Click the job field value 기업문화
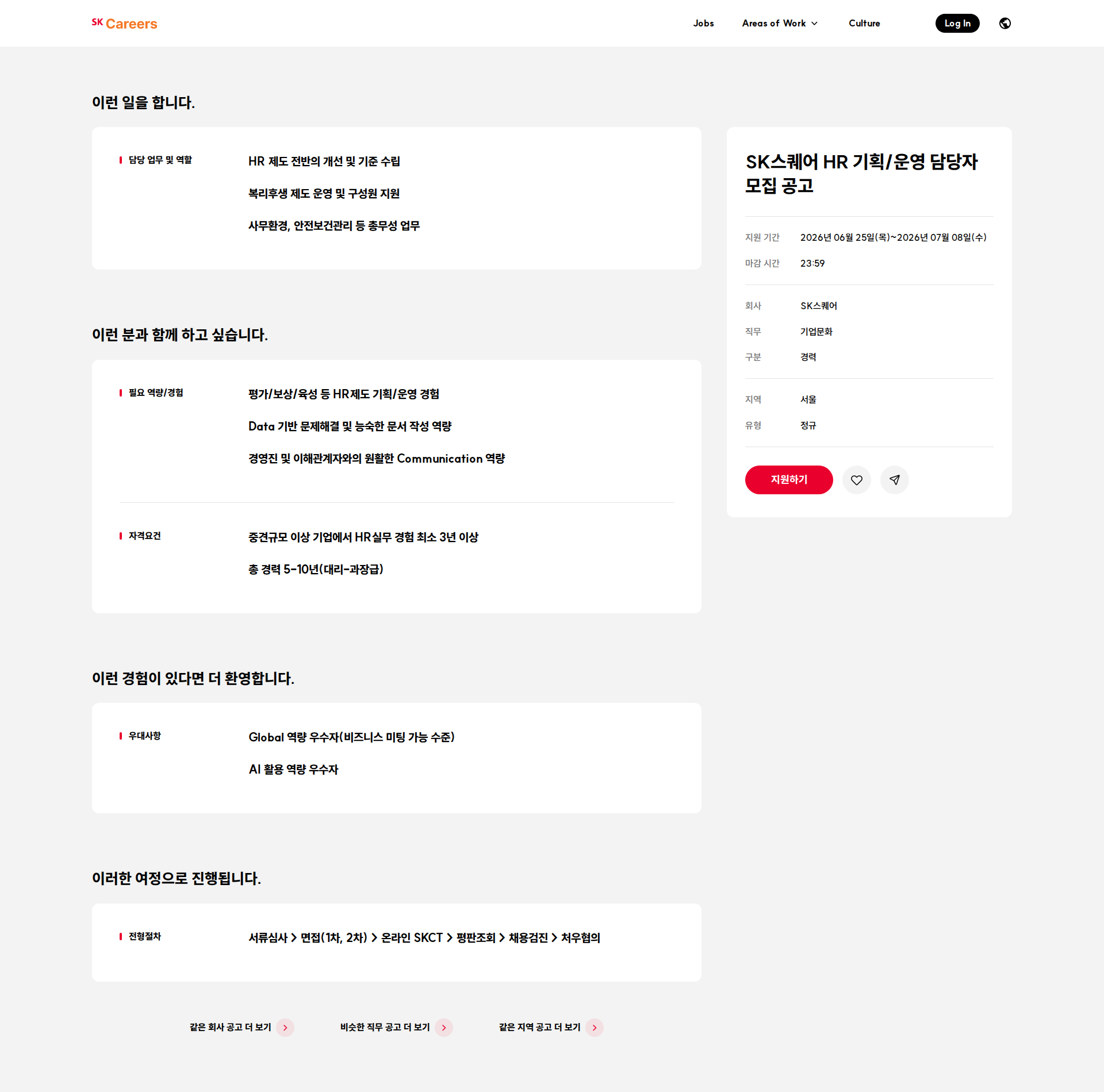Viewport: 1104px width, 1092px height. pos(816,332)
